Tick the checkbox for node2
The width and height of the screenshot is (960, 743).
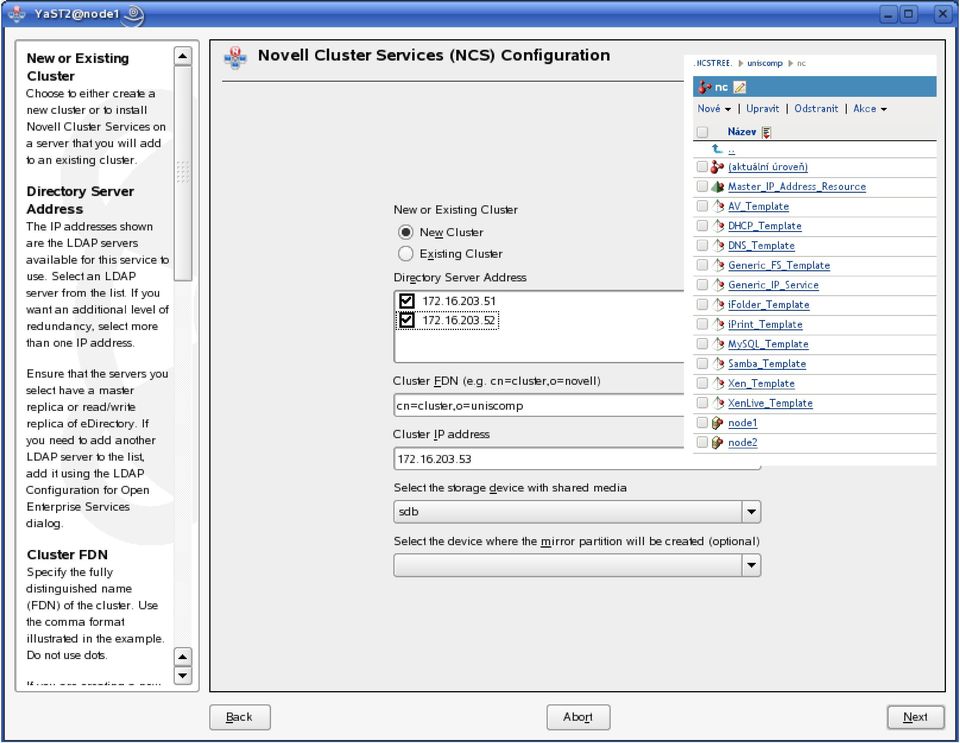click(x=702, y=442)
